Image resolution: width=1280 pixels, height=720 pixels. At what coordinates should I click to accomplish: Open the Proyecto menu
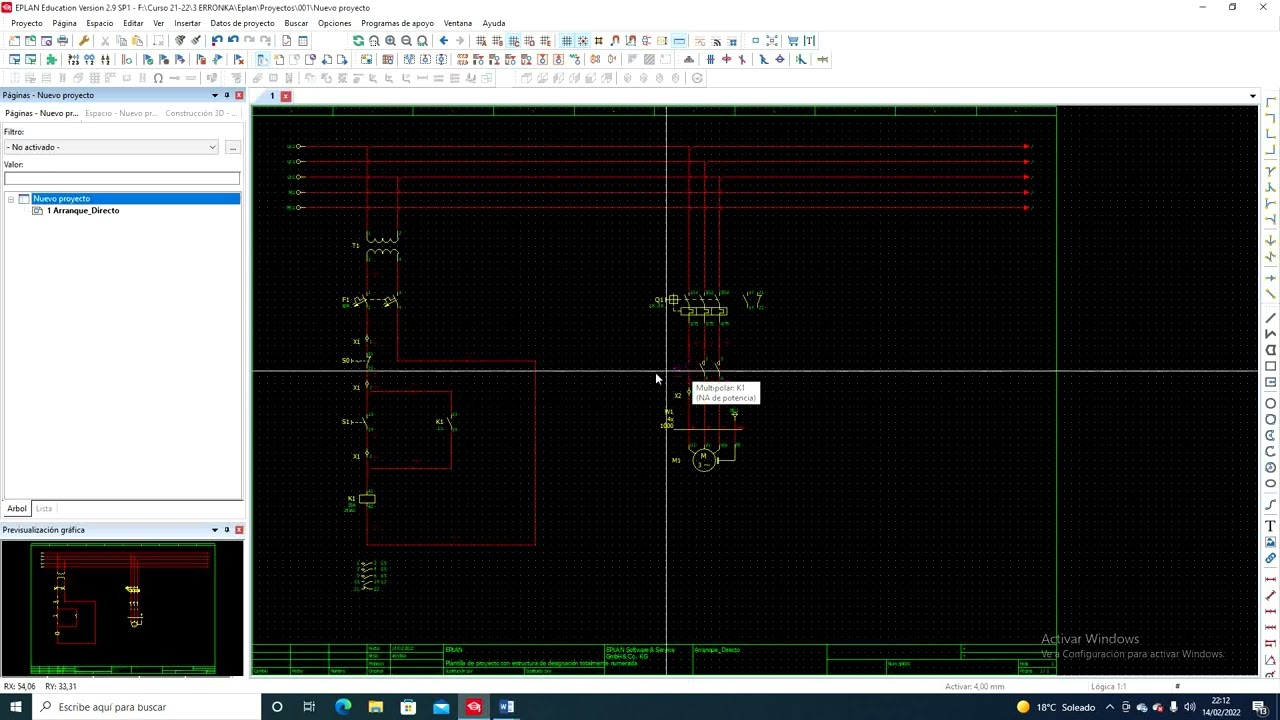(27, 23)
